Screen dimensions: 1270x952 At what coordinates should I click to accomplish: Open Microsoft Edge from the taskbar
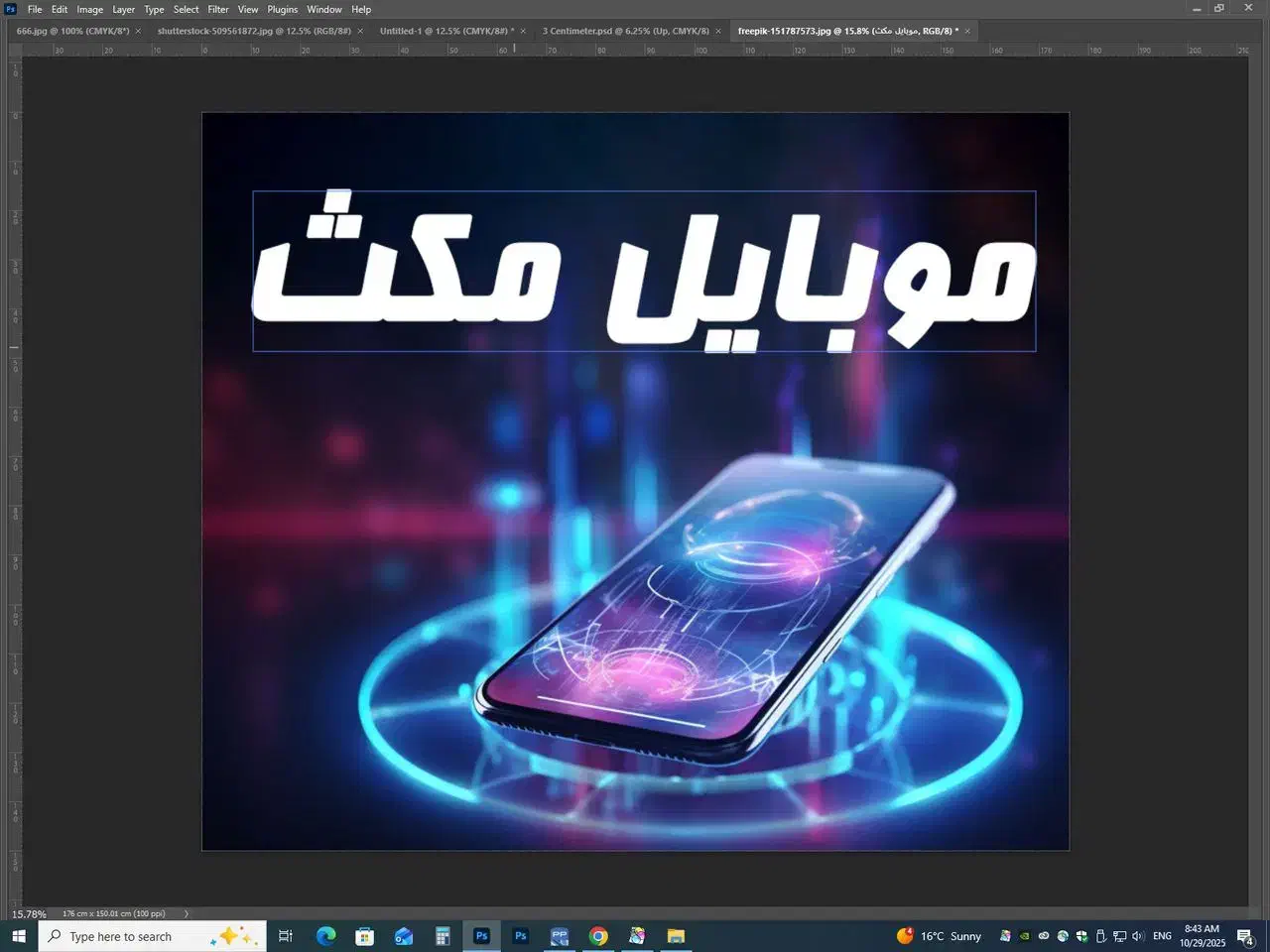coord(325,936)
